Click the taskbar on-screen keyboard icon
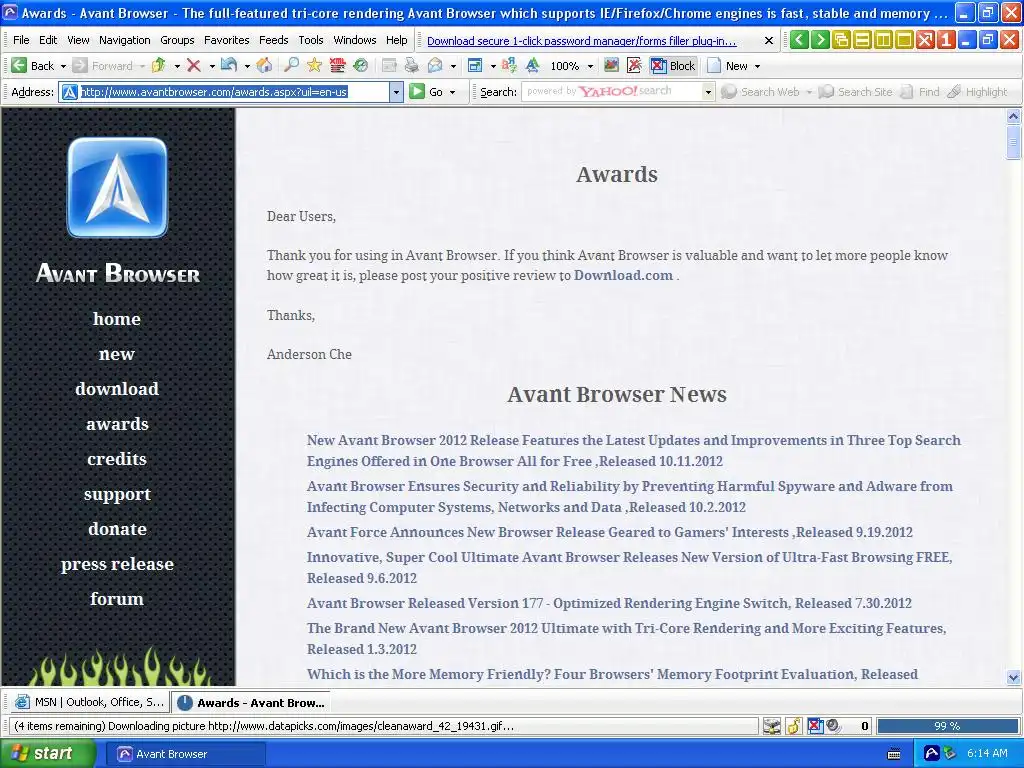This screenshot has height=768, width=1024. click(894, 754)
